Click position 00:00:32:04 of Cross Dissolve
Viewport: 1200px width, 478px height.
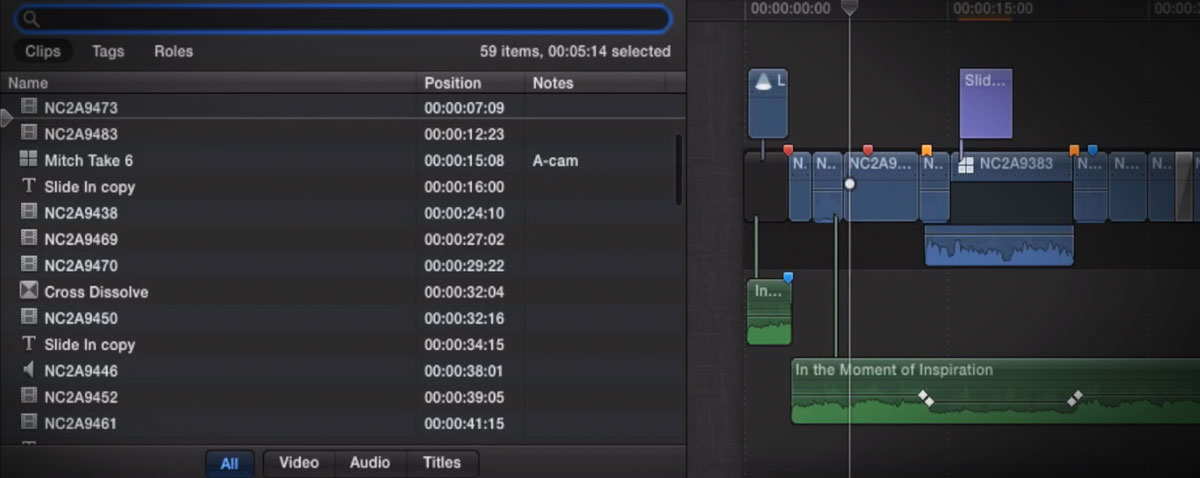click(464, 292)
